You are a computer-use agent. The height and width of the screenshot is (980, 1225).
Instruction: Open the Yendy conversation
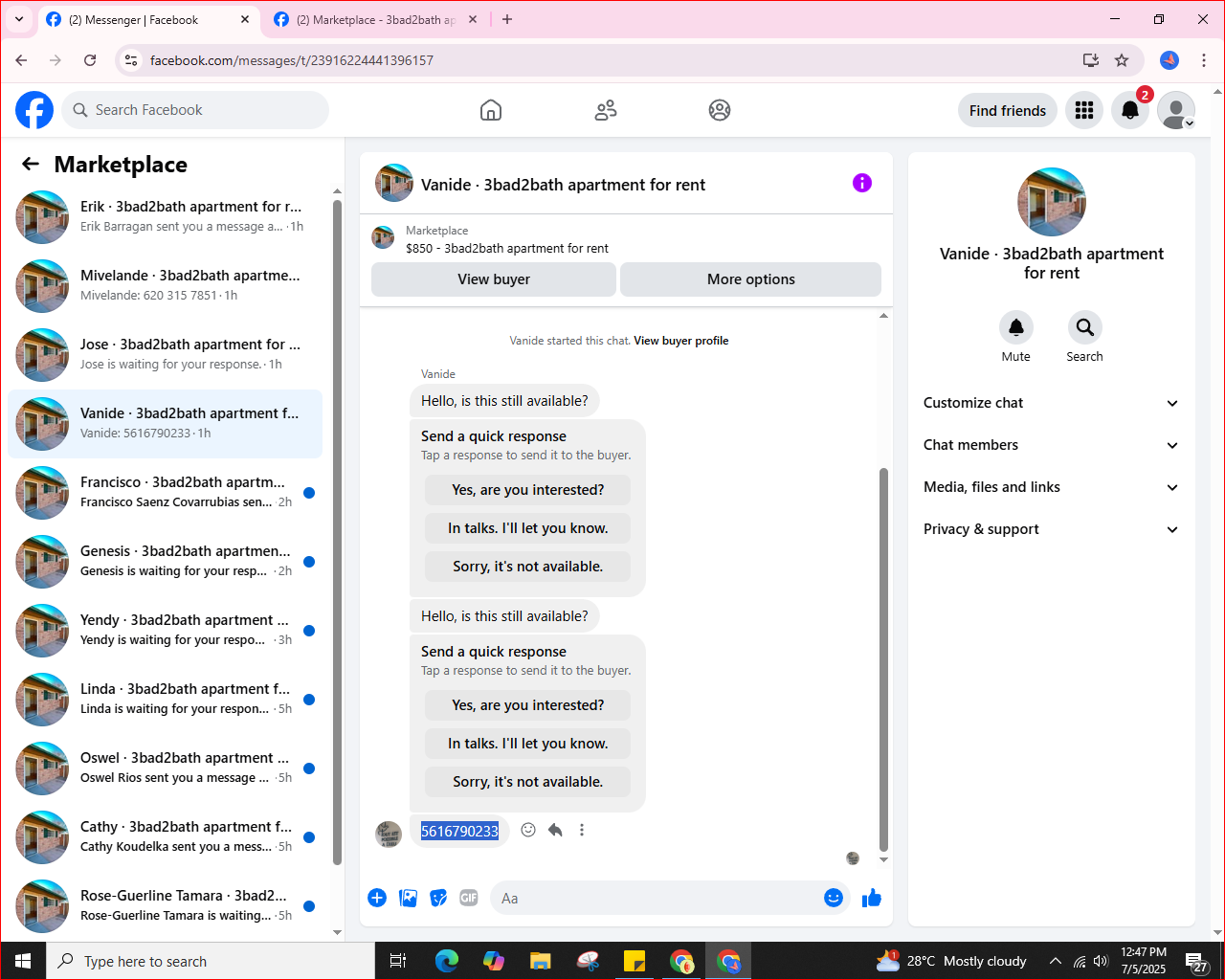(x=166, y=631)
